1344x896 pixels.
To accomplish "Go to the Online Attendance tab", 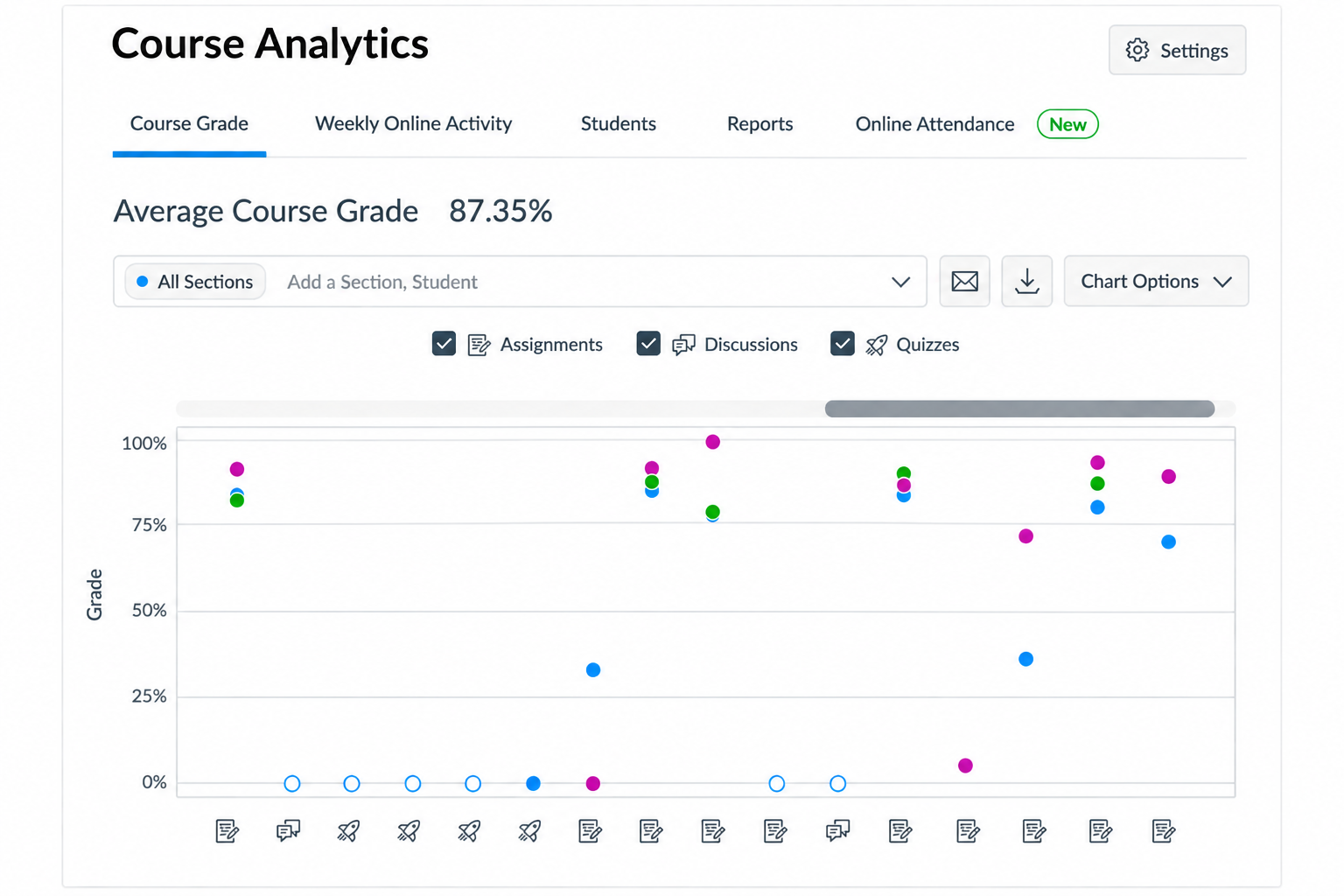I will (x=934, y=124).
